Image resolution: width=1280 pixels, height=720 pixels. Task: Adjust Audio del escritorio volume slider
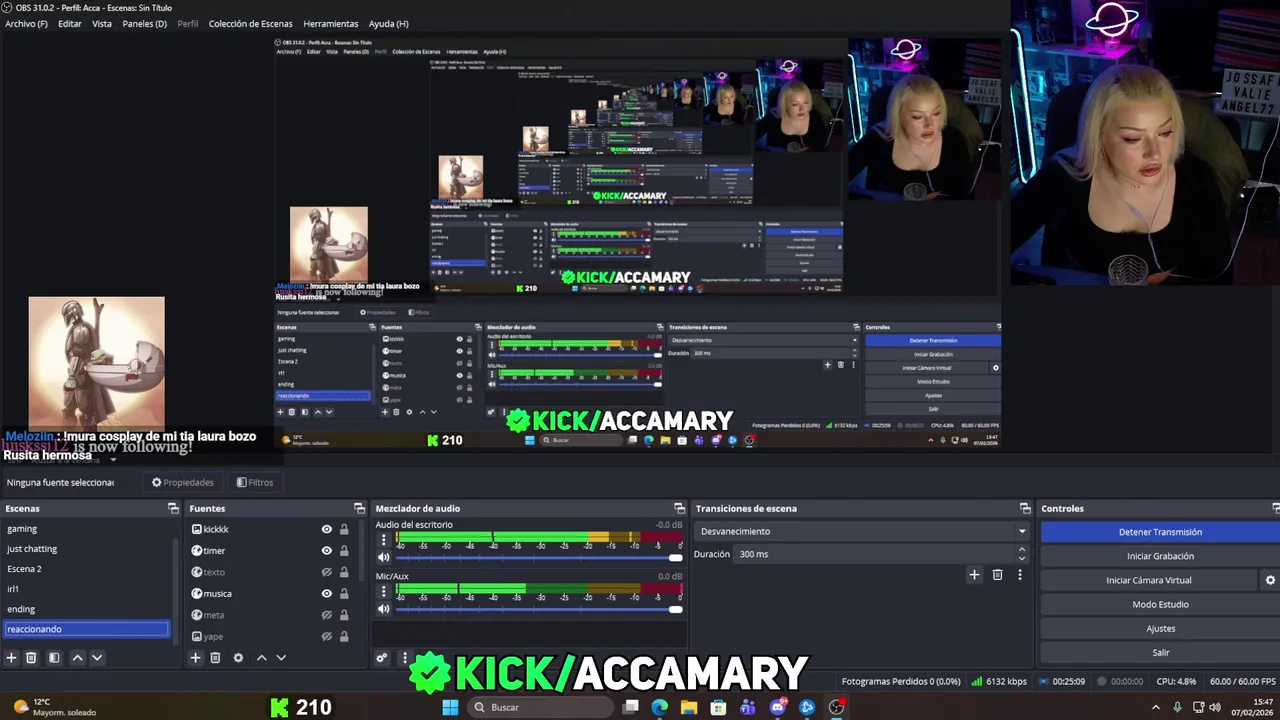pos(539,558)
